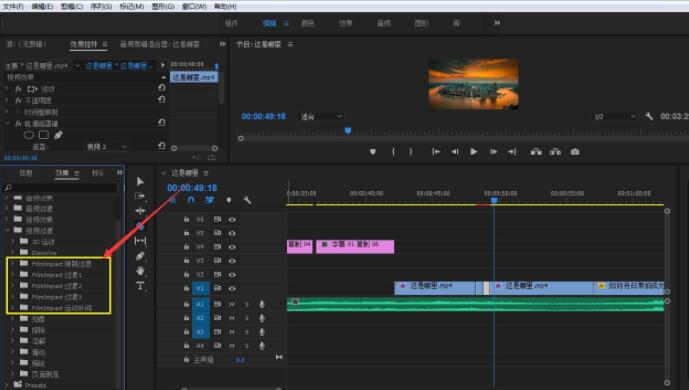Select the Hand tool

point(140,271)
